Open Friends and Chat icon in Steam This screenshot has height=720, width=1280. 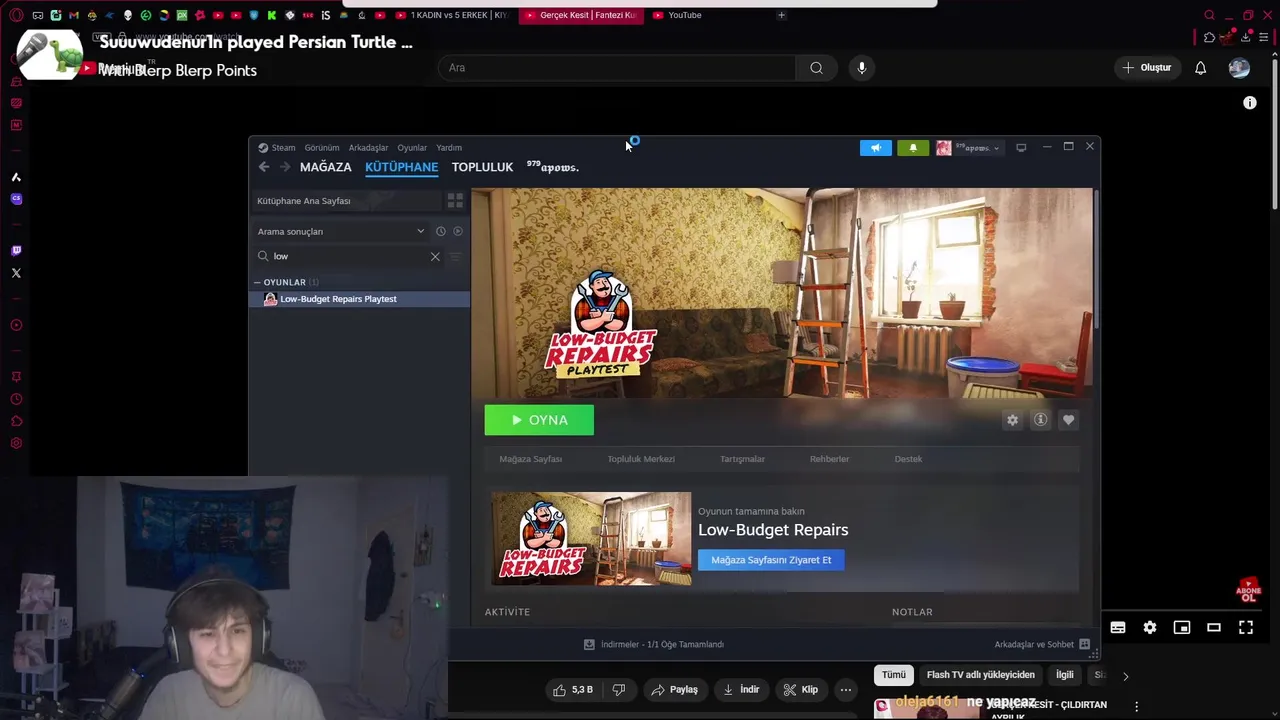point(1084,645)
